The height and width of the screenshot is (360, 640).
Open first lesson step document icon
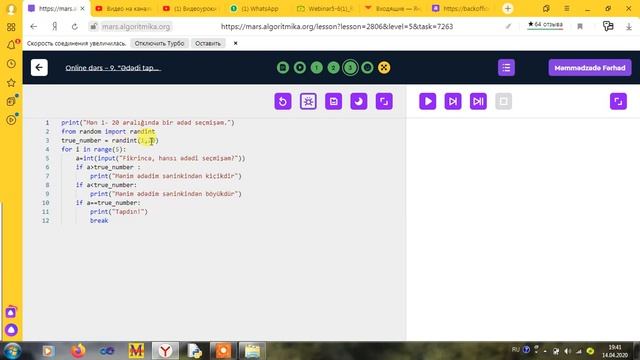pyautogui.click(x=283, y=68)
